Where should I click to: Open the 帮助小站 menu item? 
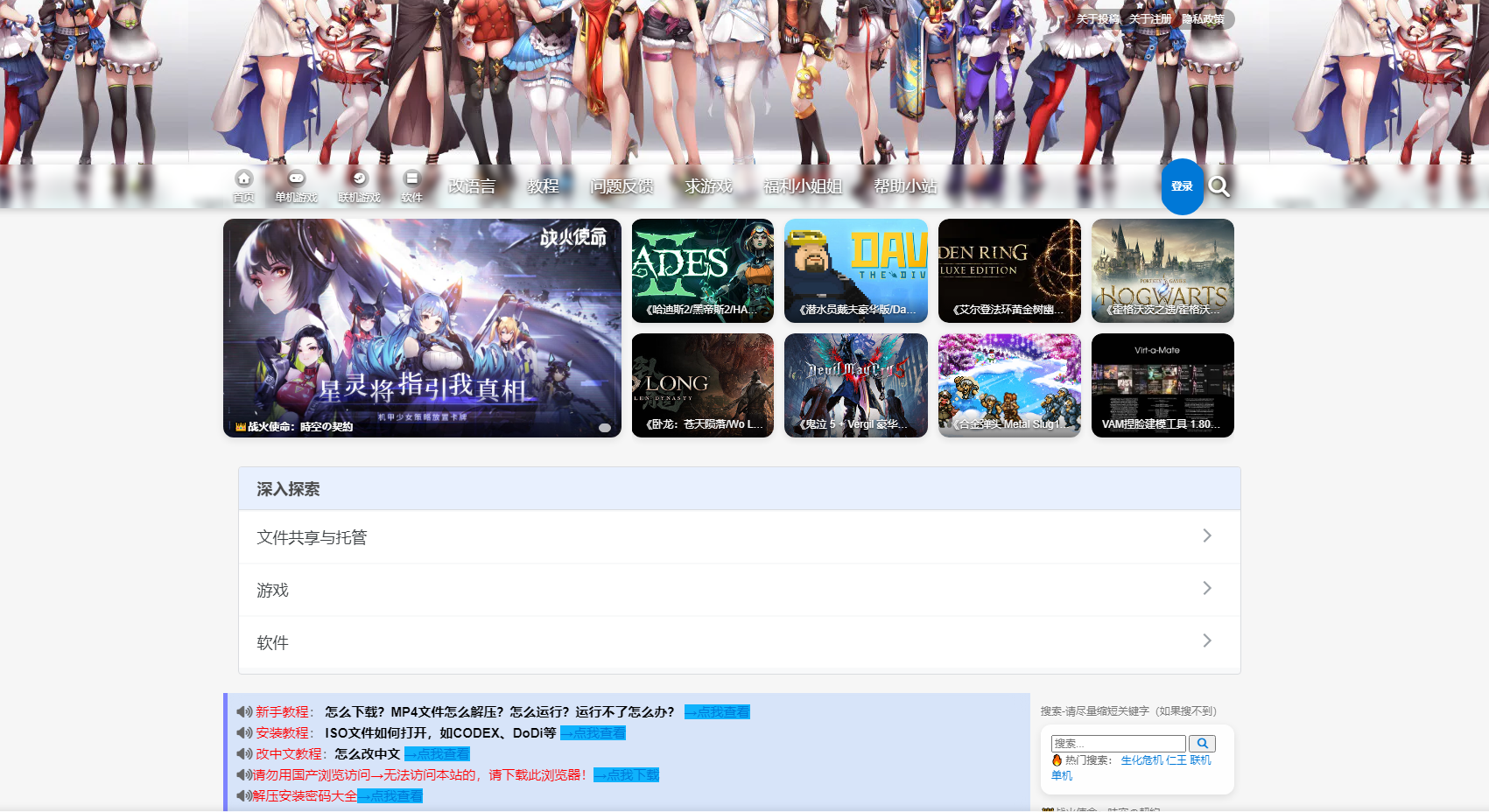[905, 186]
